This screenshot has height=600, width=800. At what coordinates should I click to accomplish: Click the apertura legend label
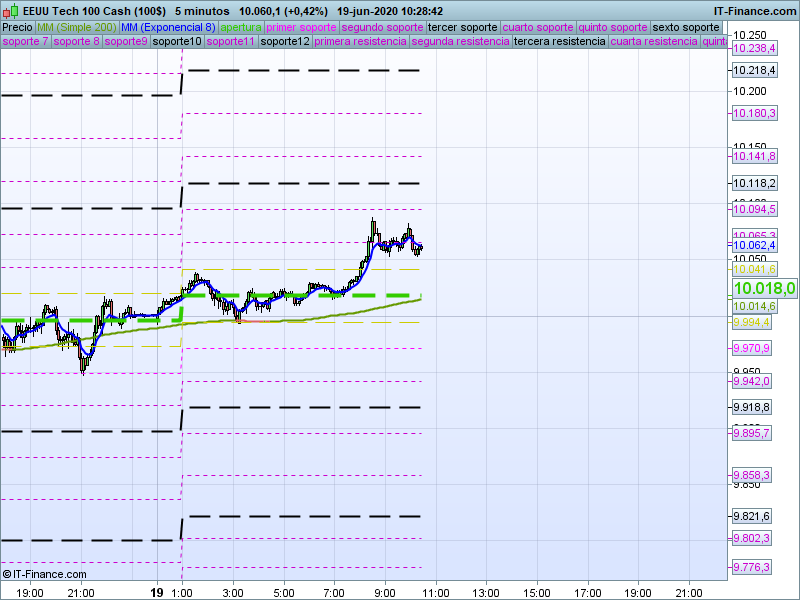(241, 27)
